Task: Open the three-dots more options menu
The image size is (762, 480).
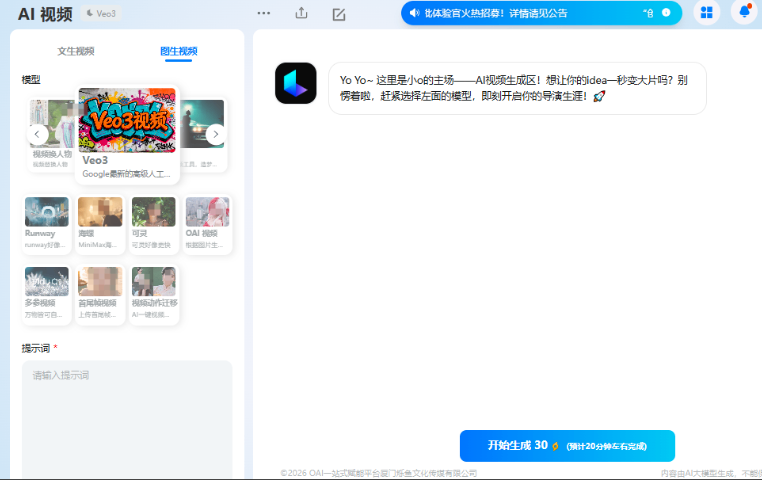Action: [264, 13]
